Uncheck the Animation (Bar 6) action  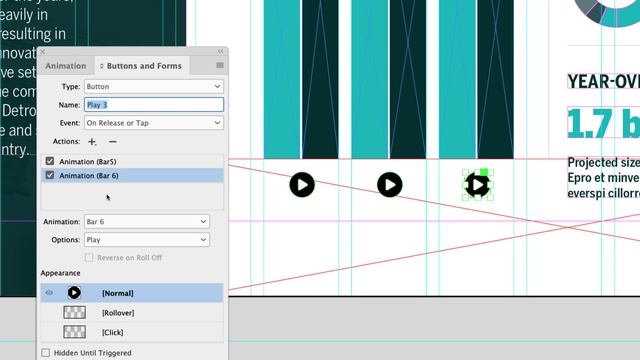click(50, 175)
